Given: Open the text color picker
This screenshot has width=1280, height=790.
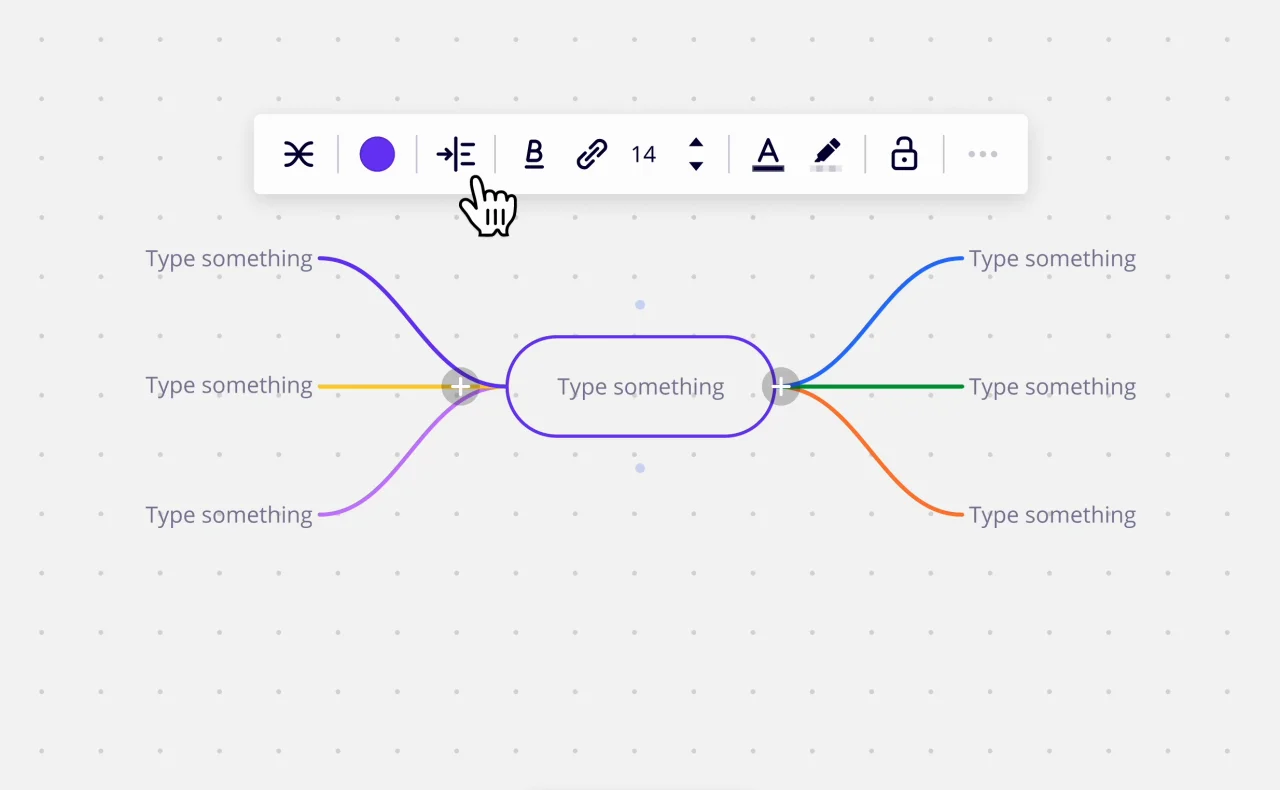Looking at the screenshot, I should [x=767, y=154].
